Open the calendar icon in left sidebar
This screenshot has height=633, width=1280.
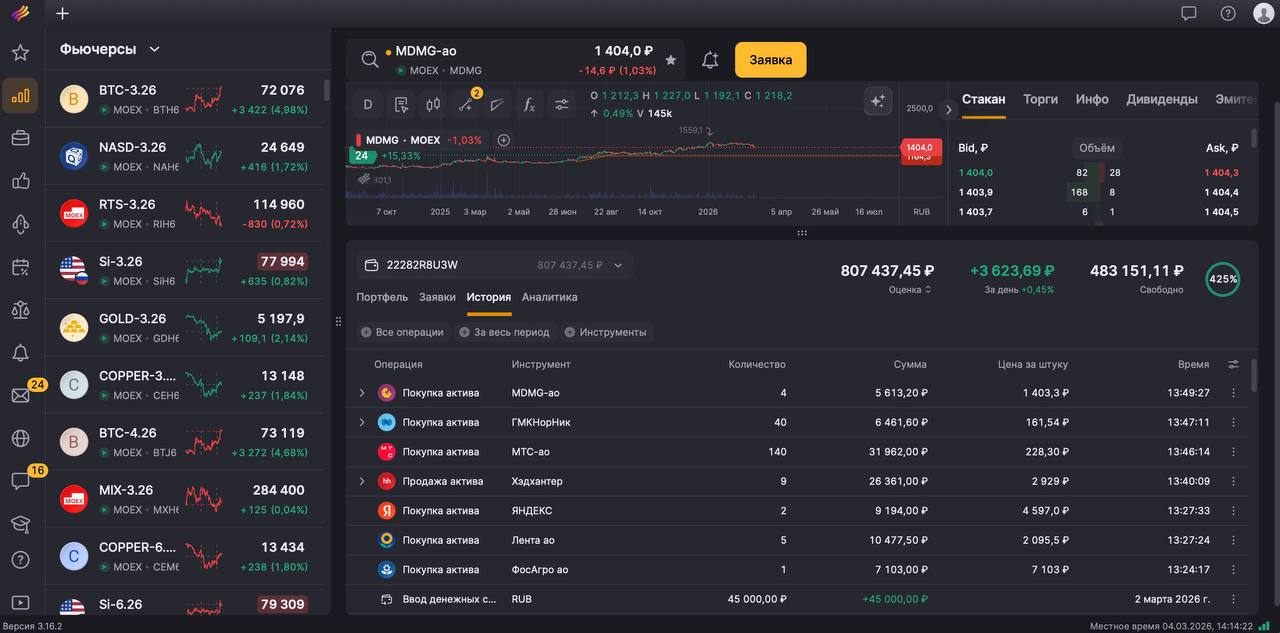point(20,267)
